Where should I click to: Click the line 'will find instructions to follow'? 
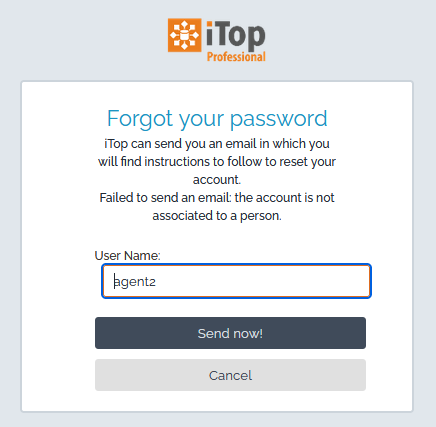coord(217,162)
